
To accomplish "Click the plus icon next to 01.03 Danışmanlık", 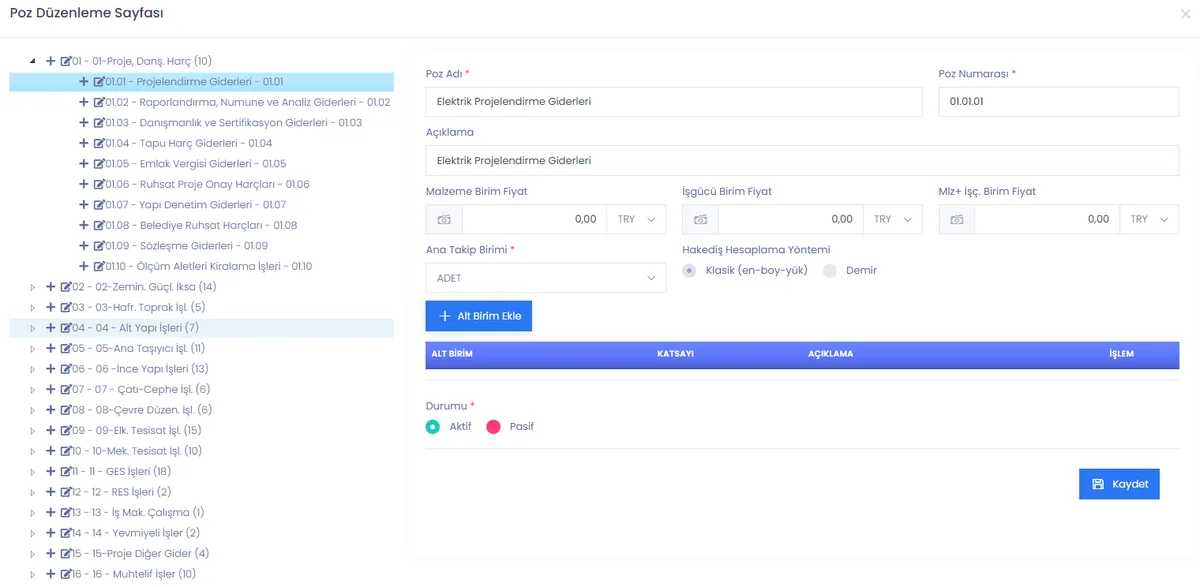I will pos(84,123).
